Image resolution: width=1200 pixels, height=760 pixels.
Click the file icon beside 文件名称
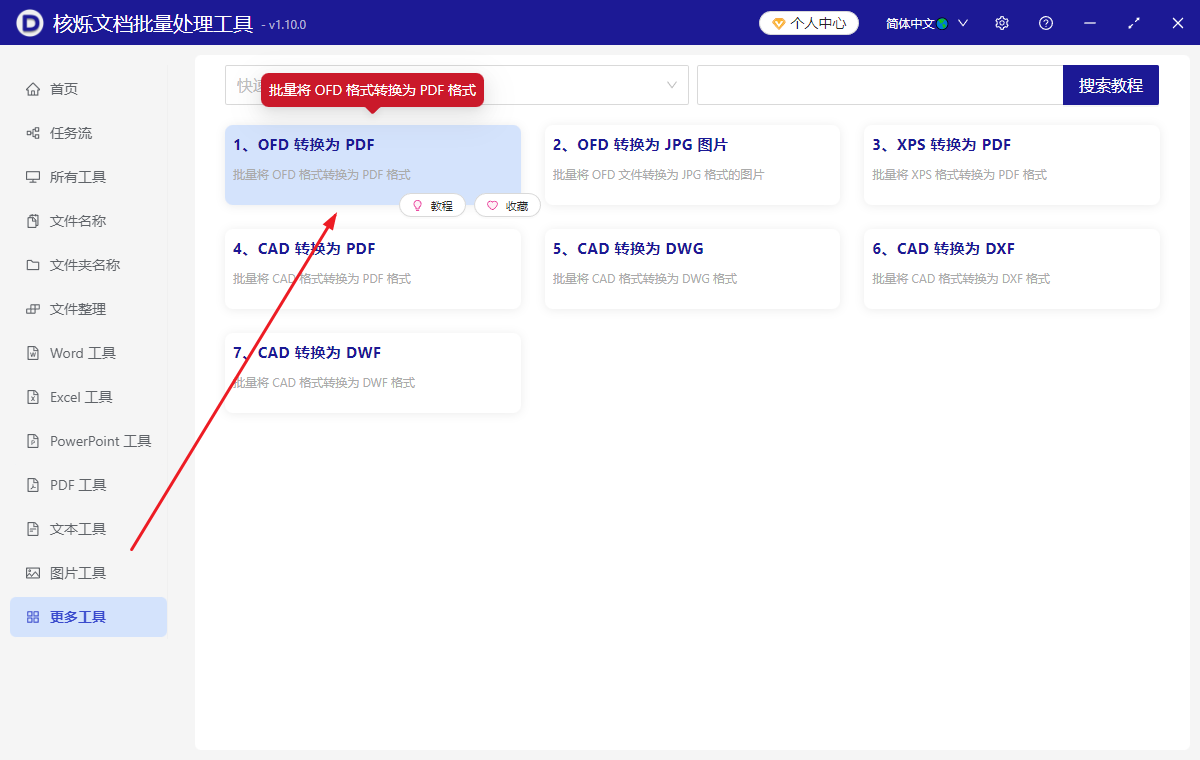click(x=33, y=221)
